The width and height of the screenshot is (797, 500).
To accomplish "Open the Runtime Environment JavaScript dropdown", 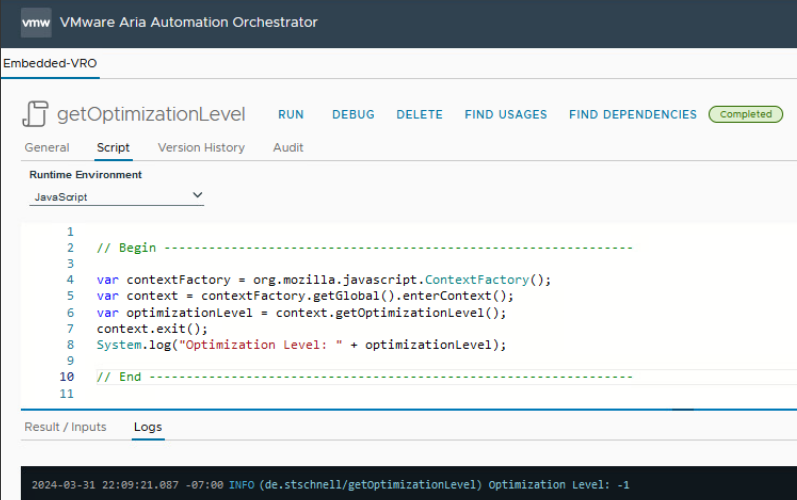I will click(116, 197).
